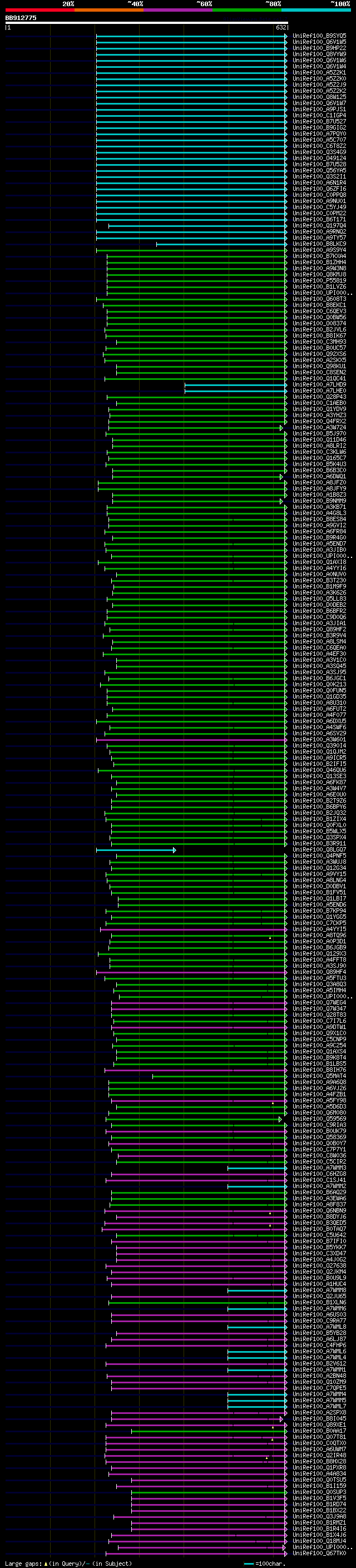Screen dimensions: 356x1568
Task: Open hit UniRef100_B9SYQ5
Action: tap(319, 36)
